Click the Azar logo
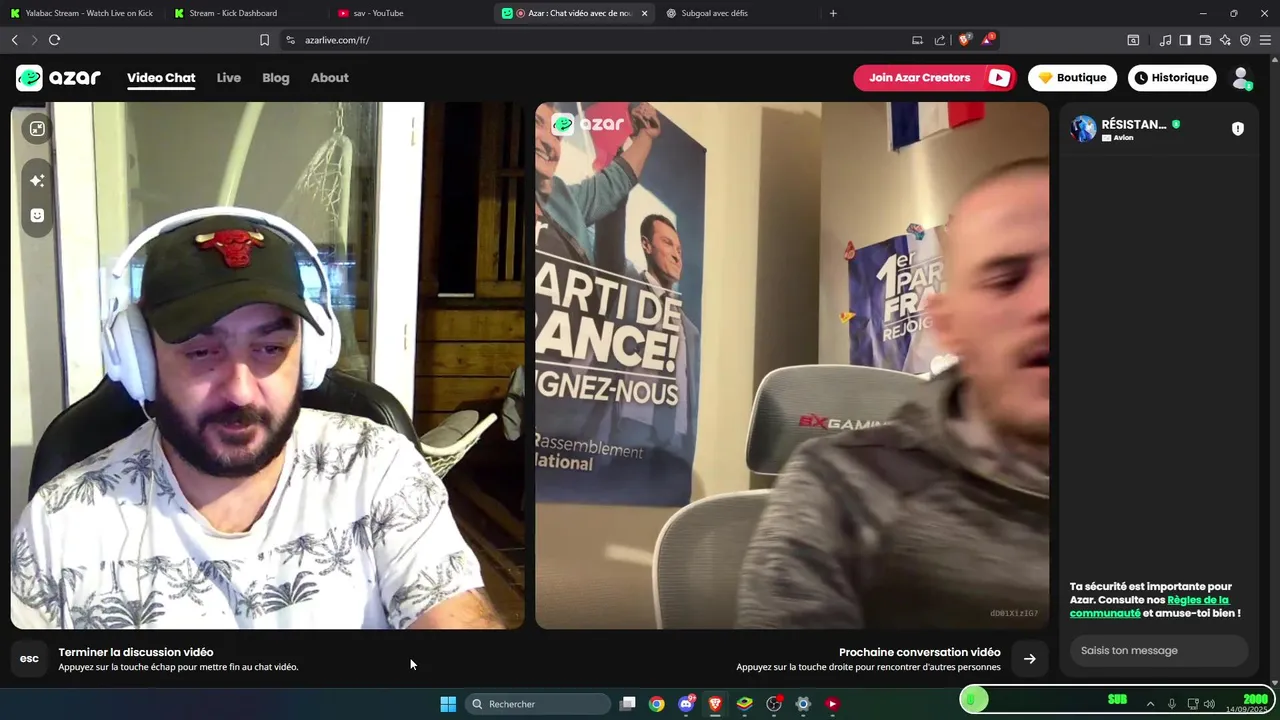1280x720 pixels. (59, 78)
